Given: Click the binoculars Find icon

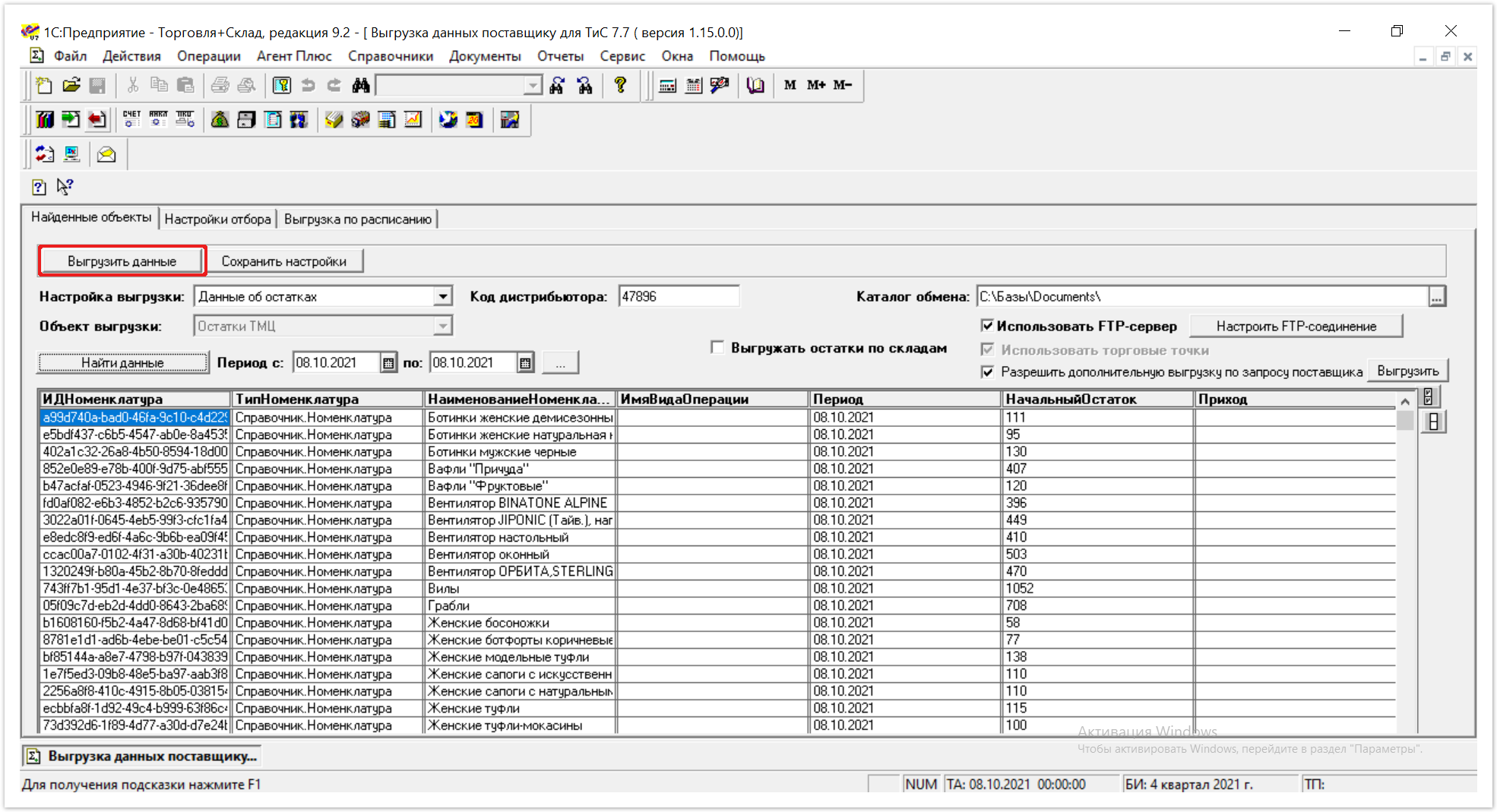Looking at the screenshot, I should 361,85.
